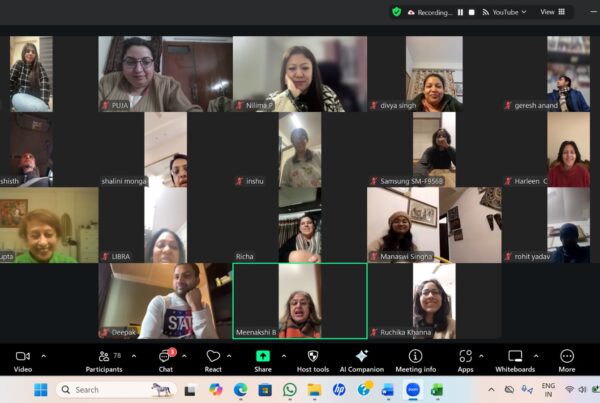Open Whiteboards

[515, 357]
